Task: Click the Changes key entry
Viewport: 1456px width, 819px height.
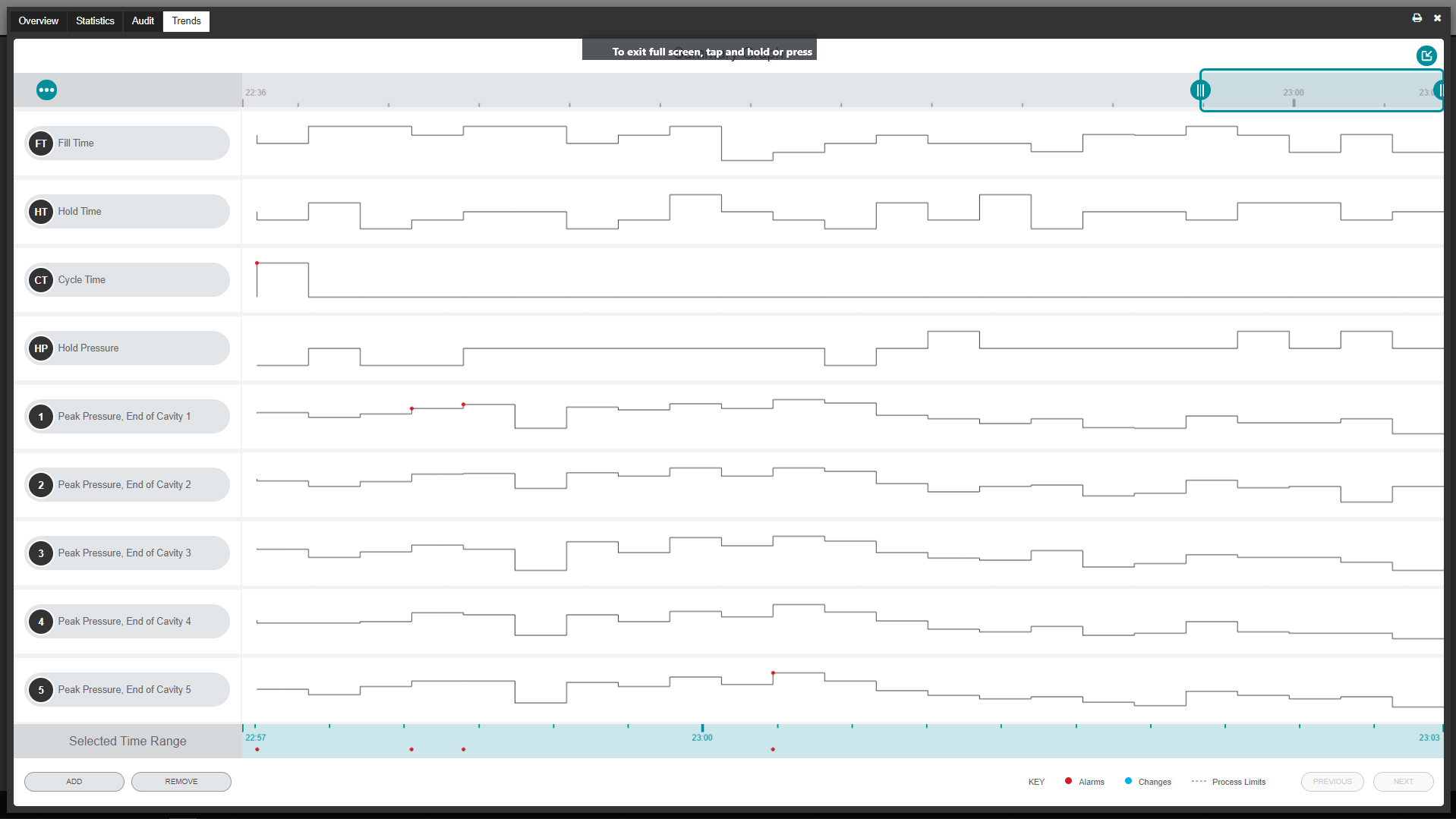Action: 1148,782
